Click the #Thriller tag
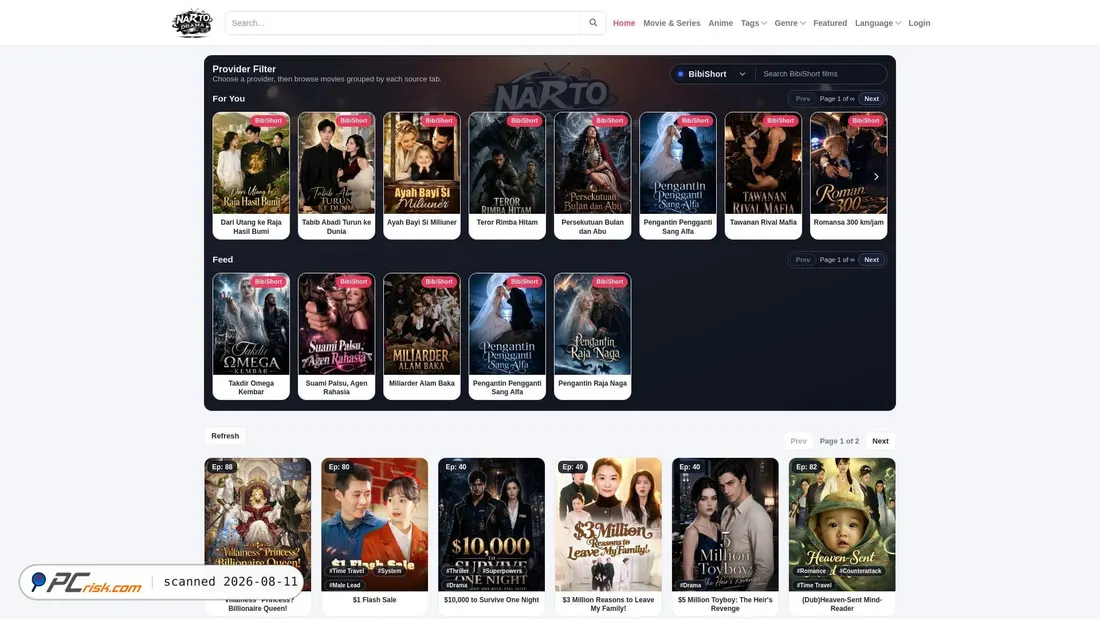 click(456, 571)
